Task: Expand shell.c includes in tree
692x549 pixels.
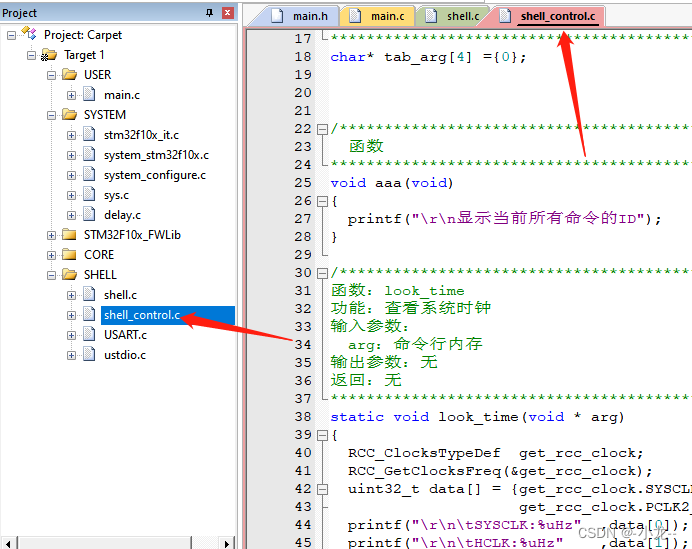Action: click(71, 295)
